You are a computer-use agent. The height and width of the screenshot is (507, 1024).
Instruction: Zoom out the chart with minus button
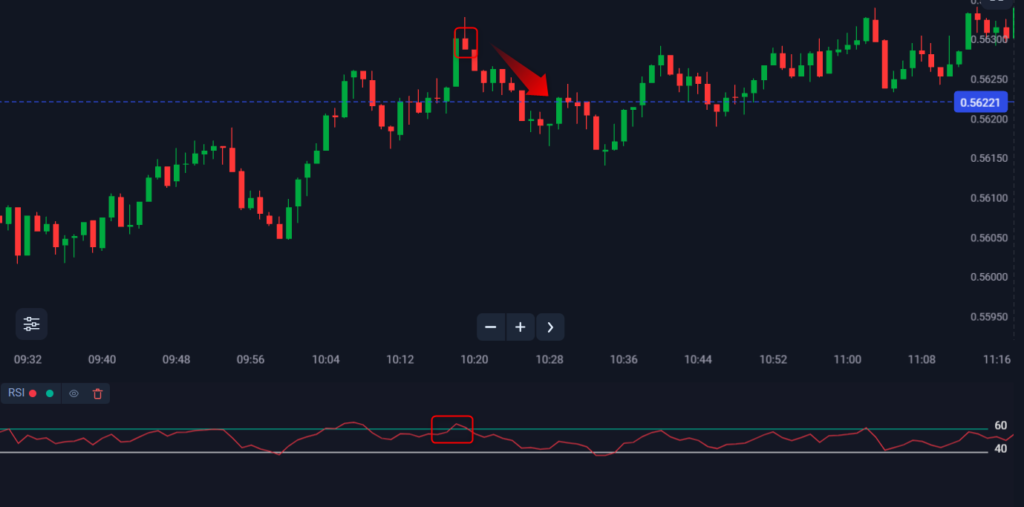(491, 327)
